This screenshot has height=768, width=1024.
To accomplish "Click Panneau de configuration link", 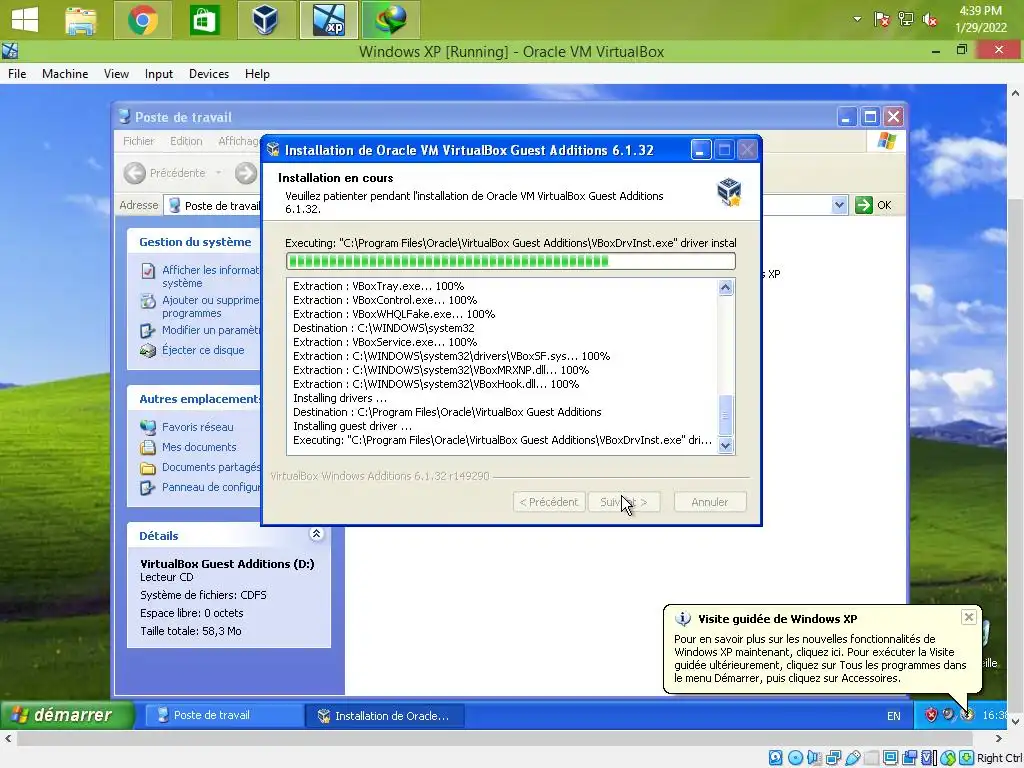I will point(211,487).
